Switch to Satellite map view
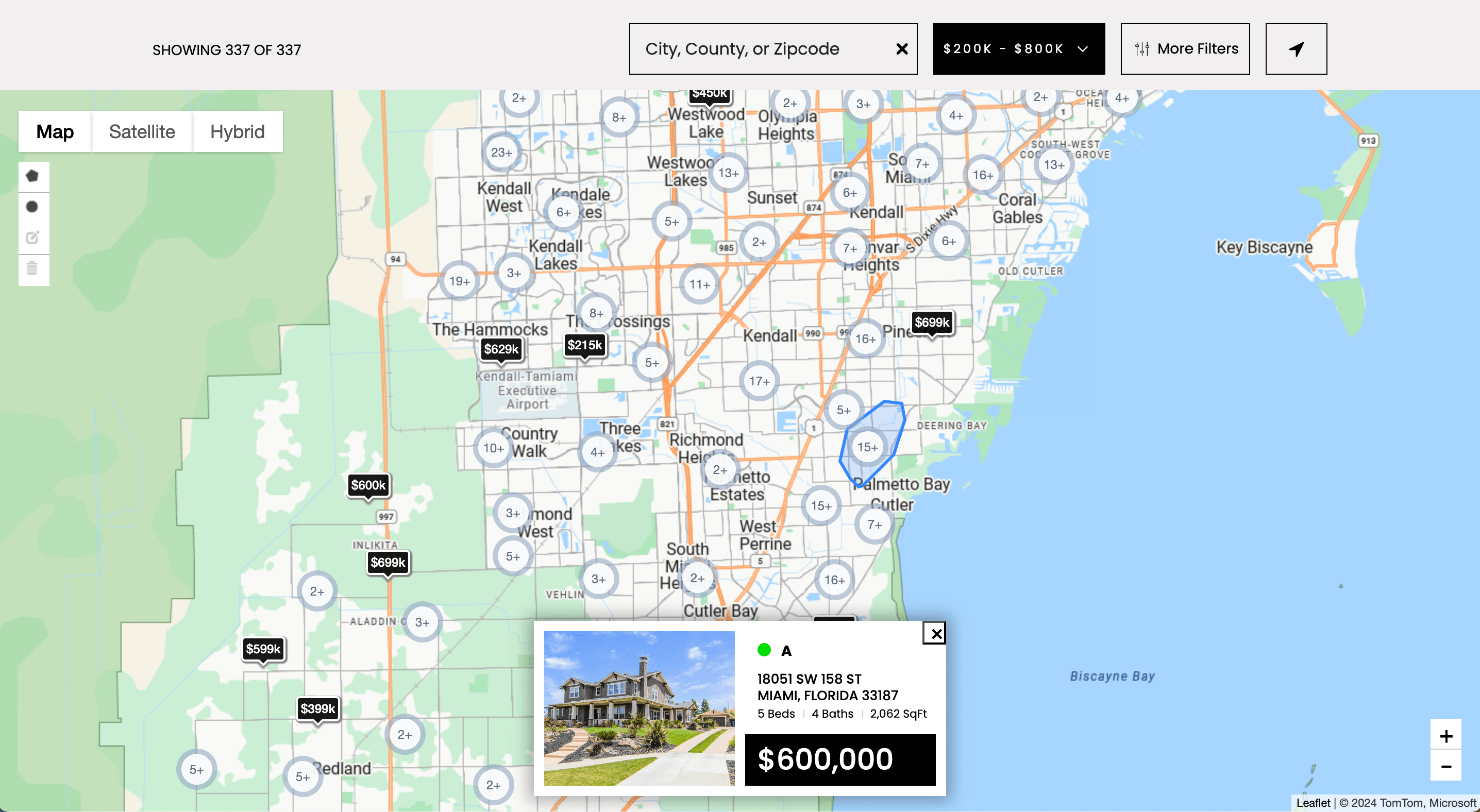Viewport: 1480px width, 812px height. (x=142, y=131)
